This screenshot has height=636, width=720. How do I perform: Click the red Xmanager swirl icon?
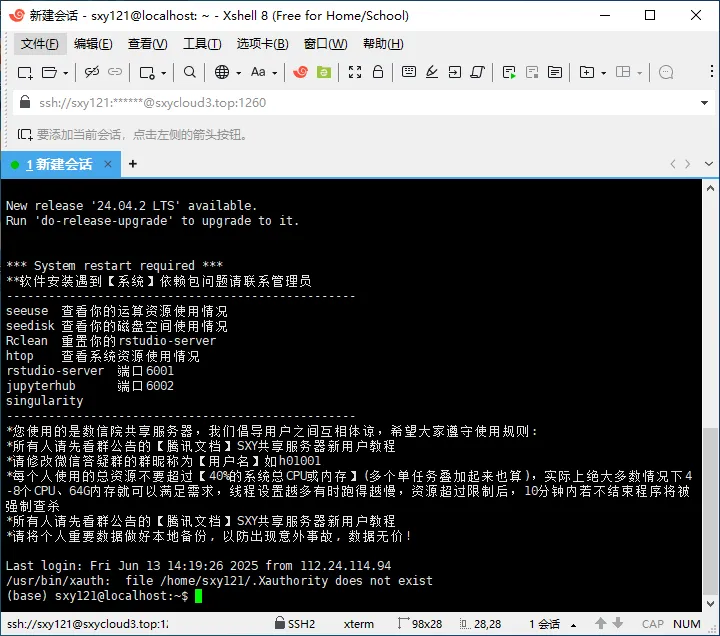[x=300, y=72]
